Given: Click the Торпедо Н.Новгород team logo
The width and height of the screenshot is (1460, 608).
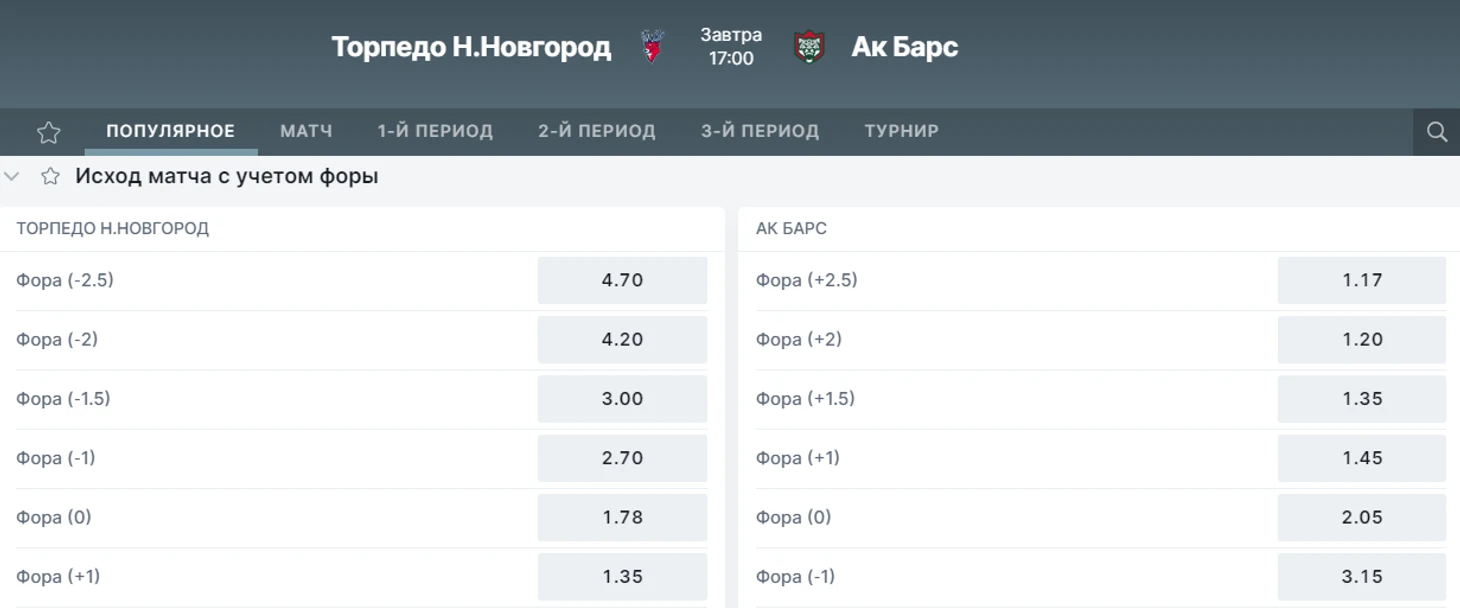Looking at the screenshot, I should [x=652, y=47].
